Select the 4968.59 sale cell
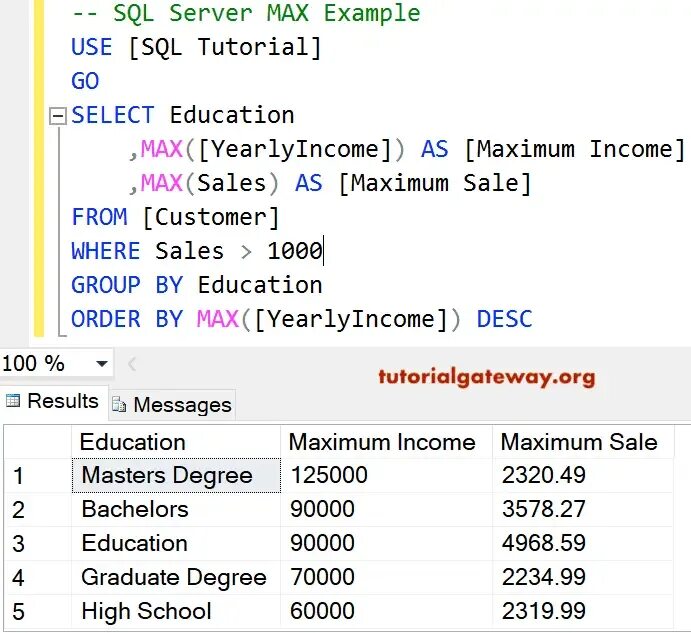 pos(583,544)
